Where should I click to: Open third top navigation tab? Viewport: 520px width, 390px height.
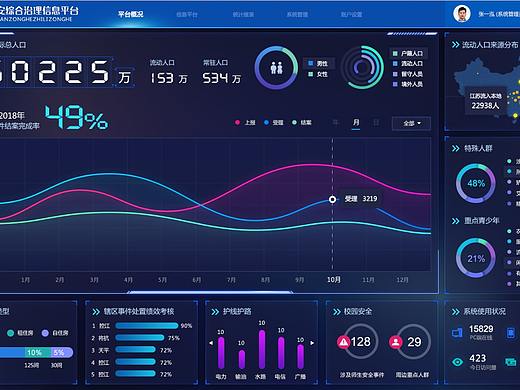(x=243, y=14)
